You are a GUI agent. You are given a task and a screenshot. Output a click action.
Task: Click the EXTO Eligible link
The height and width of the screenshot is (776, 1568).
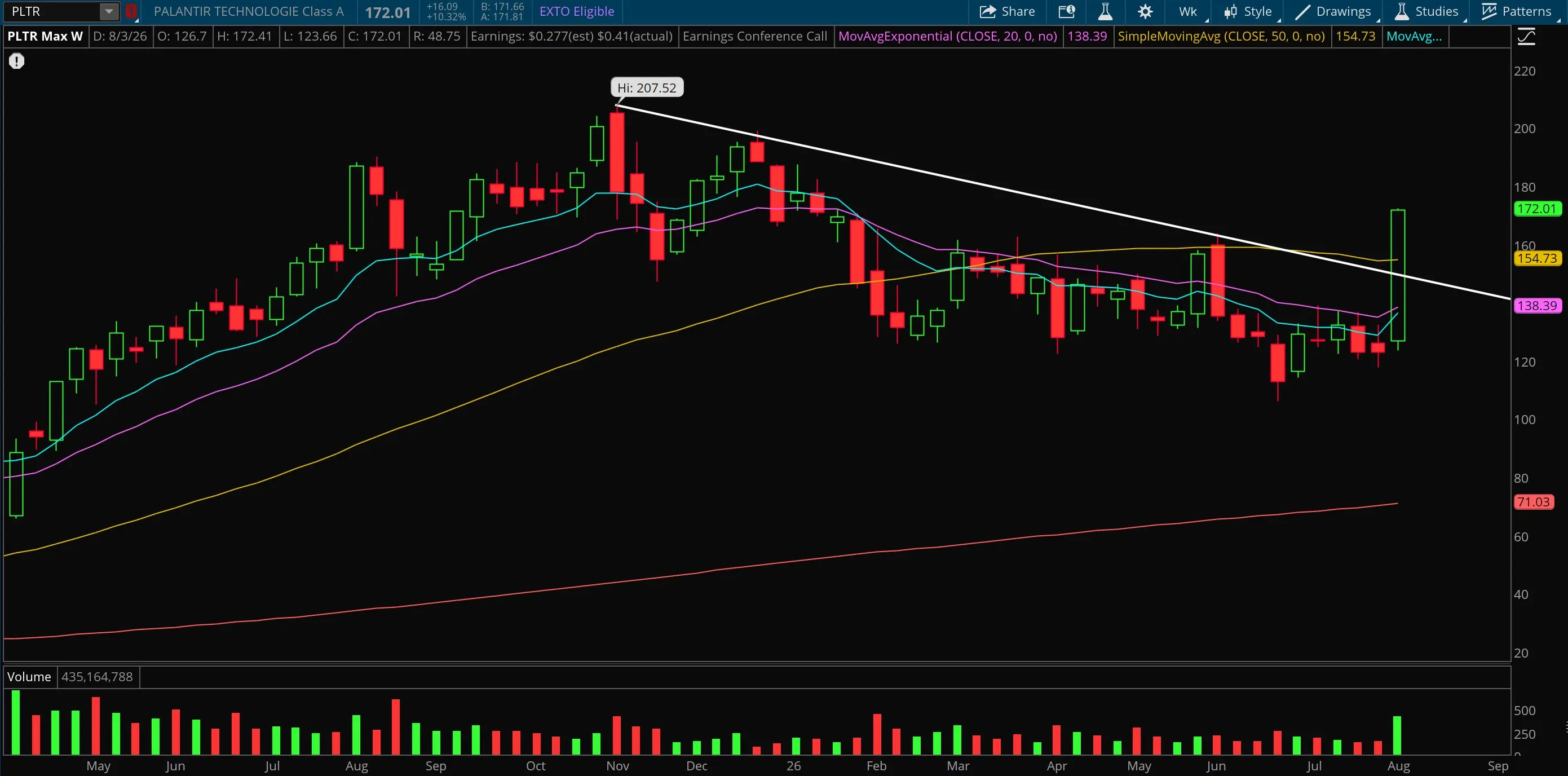(x=576, y=11)
